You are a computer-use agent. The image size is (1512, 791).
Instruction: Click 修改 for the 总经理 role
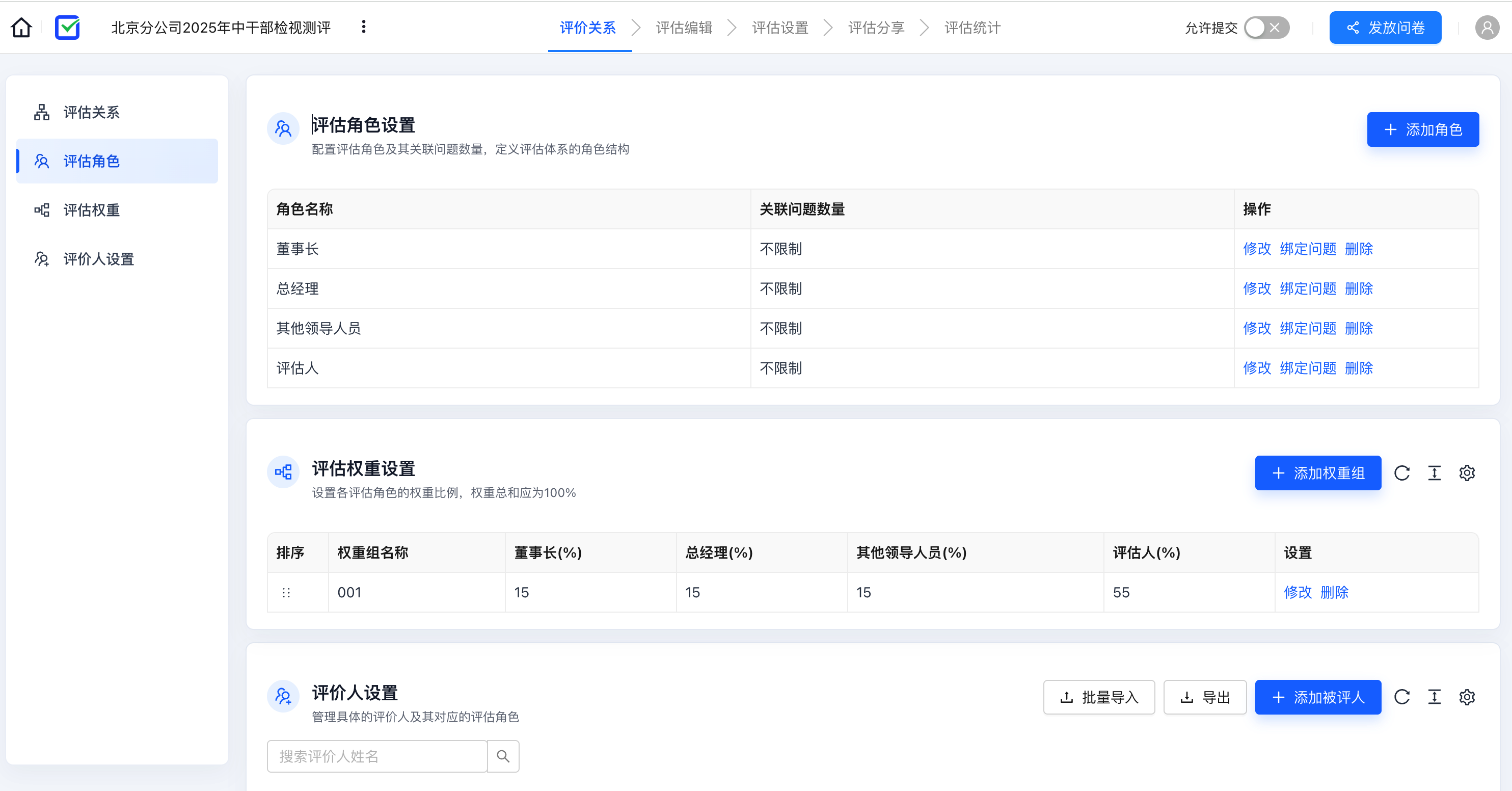(x=1257, y=289)
